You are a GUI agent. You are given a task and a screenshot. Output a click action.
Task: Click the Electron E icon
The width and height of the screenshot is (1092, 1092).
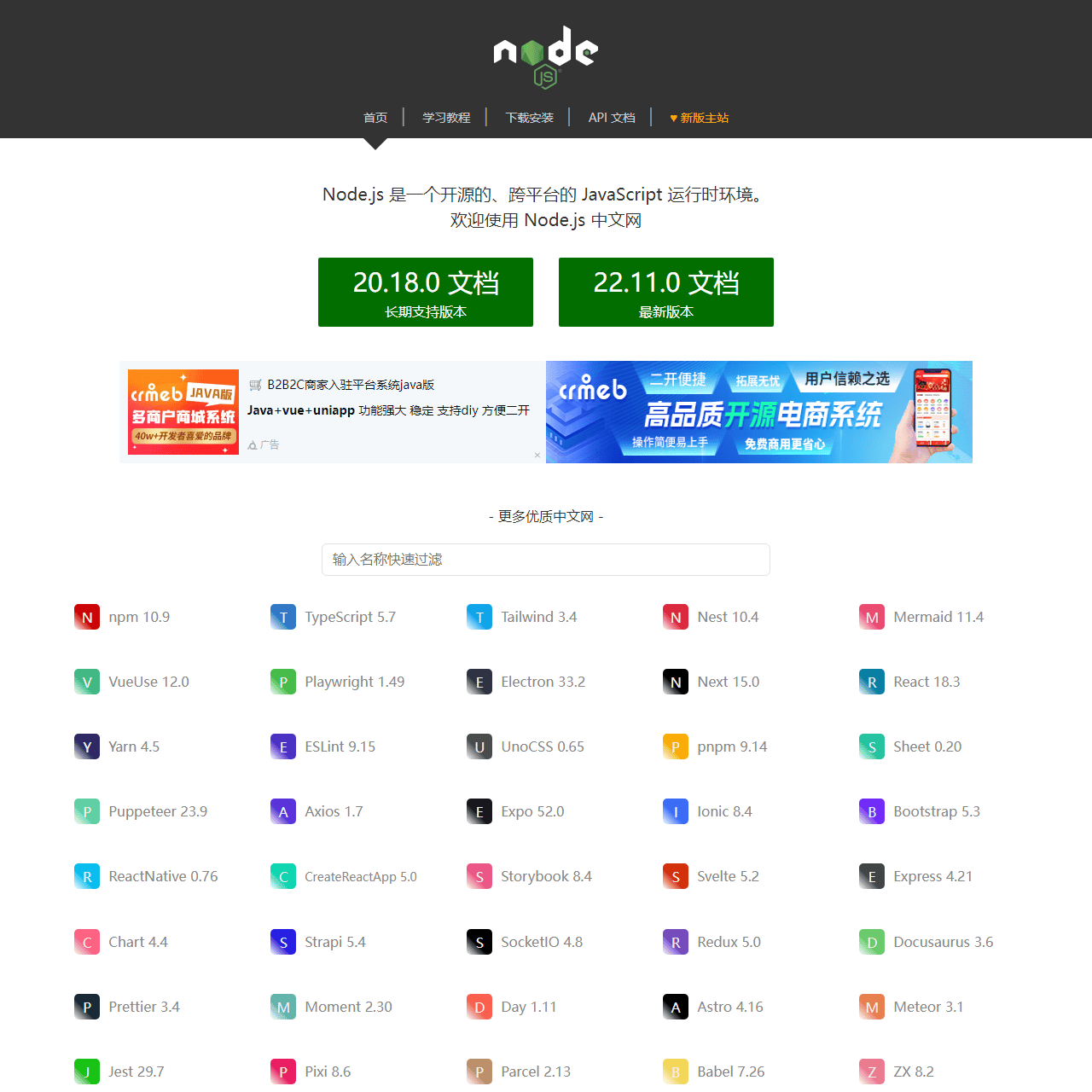click(x=479, y=682)
